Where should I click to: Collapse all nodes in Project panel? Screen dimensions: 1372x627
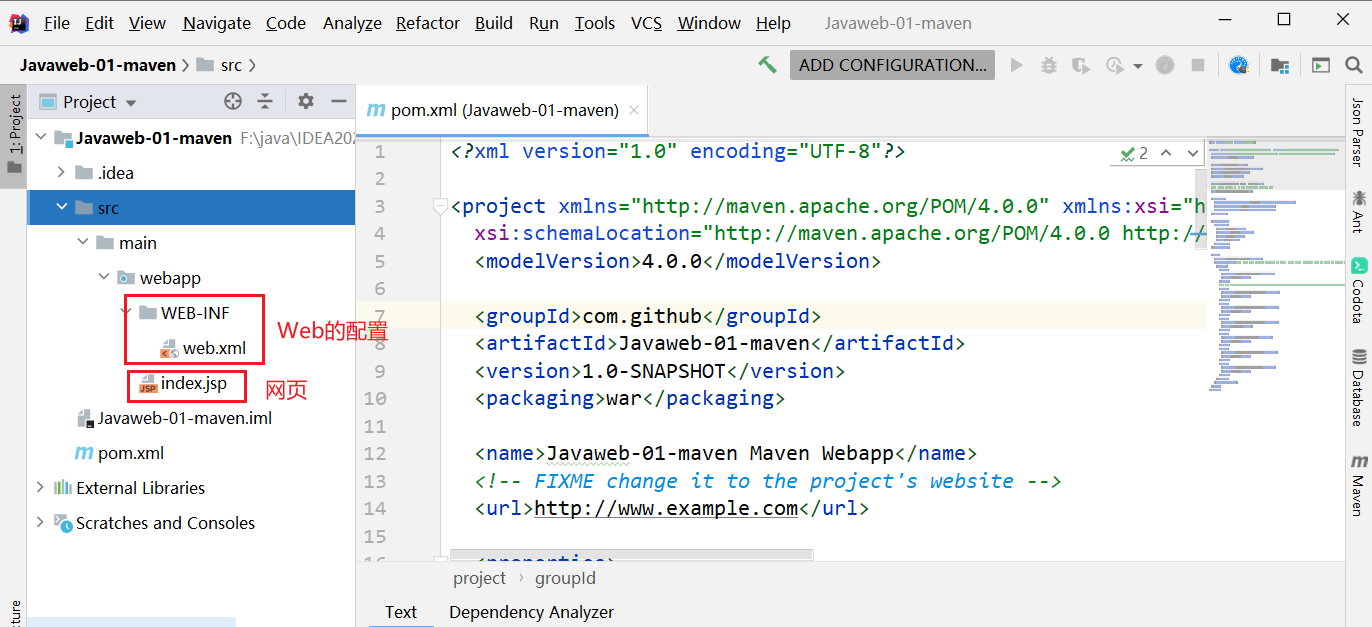pyautogui.click(x=265, y=101)
